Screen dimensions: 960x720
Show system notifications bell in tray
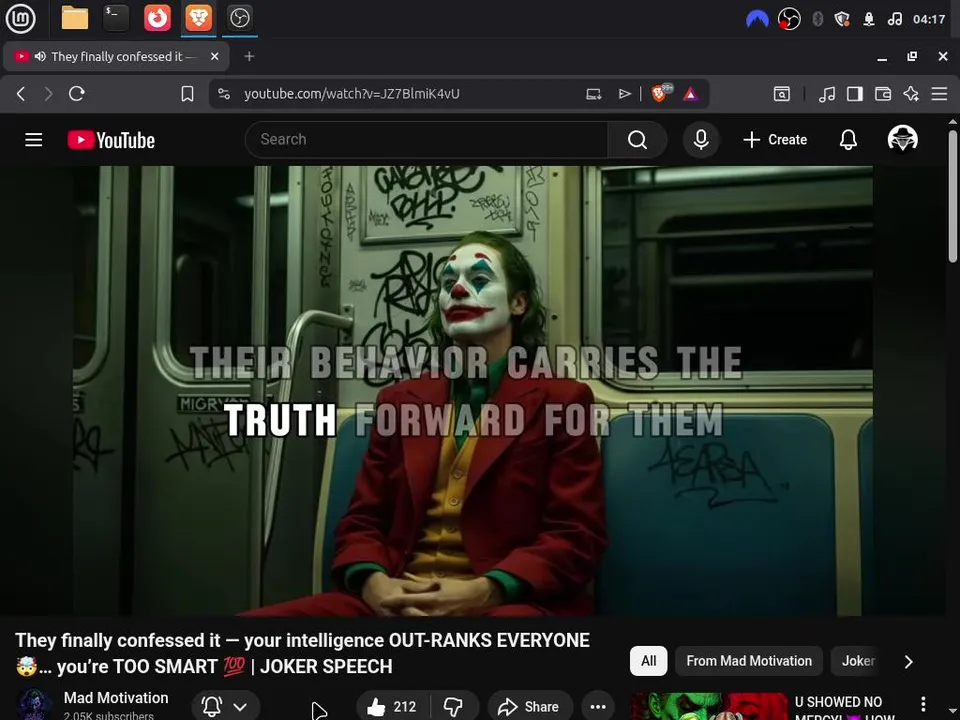(868, 19)
